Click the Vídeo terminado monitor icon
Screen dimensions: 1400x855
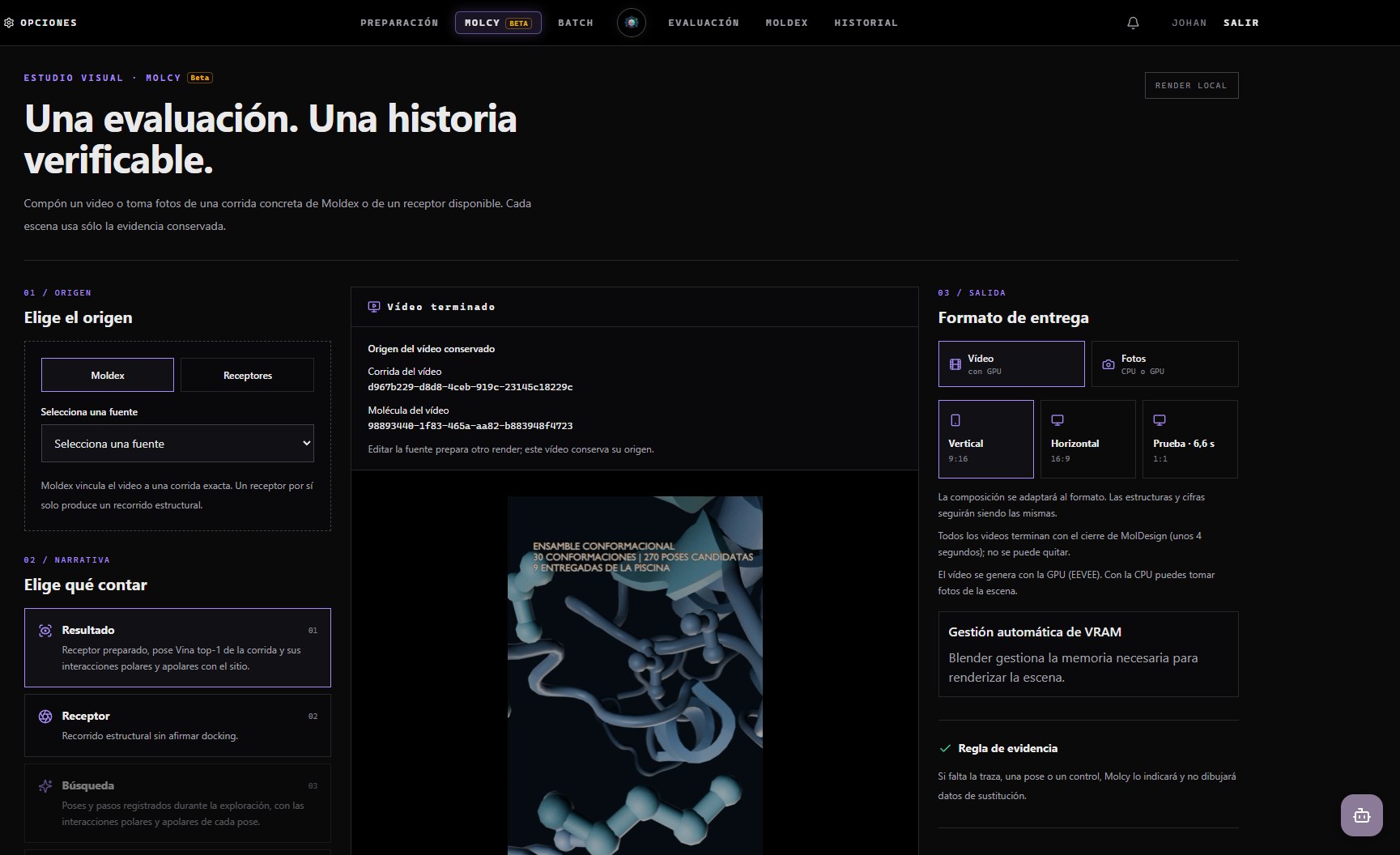(374, 307)
